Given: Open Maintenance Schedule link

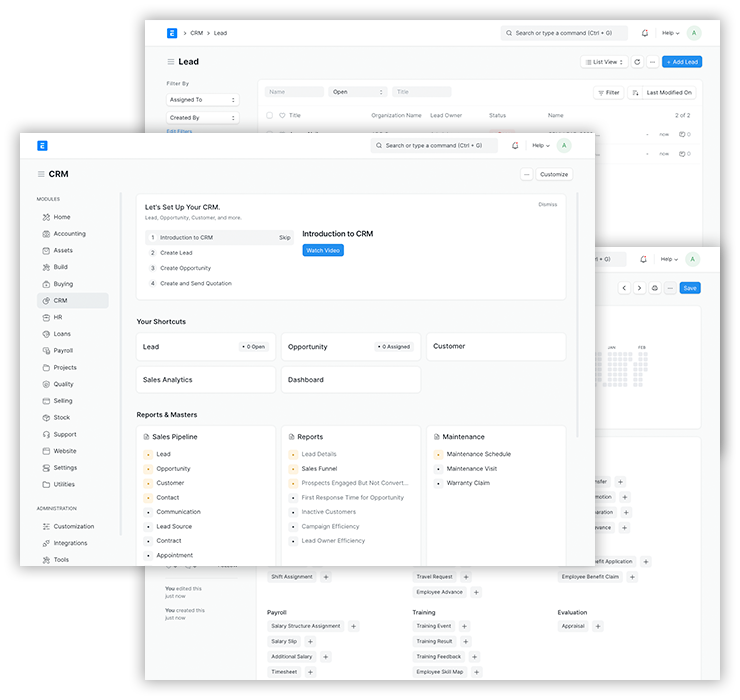Looking at the screenshot, I should tap(479, 454).
